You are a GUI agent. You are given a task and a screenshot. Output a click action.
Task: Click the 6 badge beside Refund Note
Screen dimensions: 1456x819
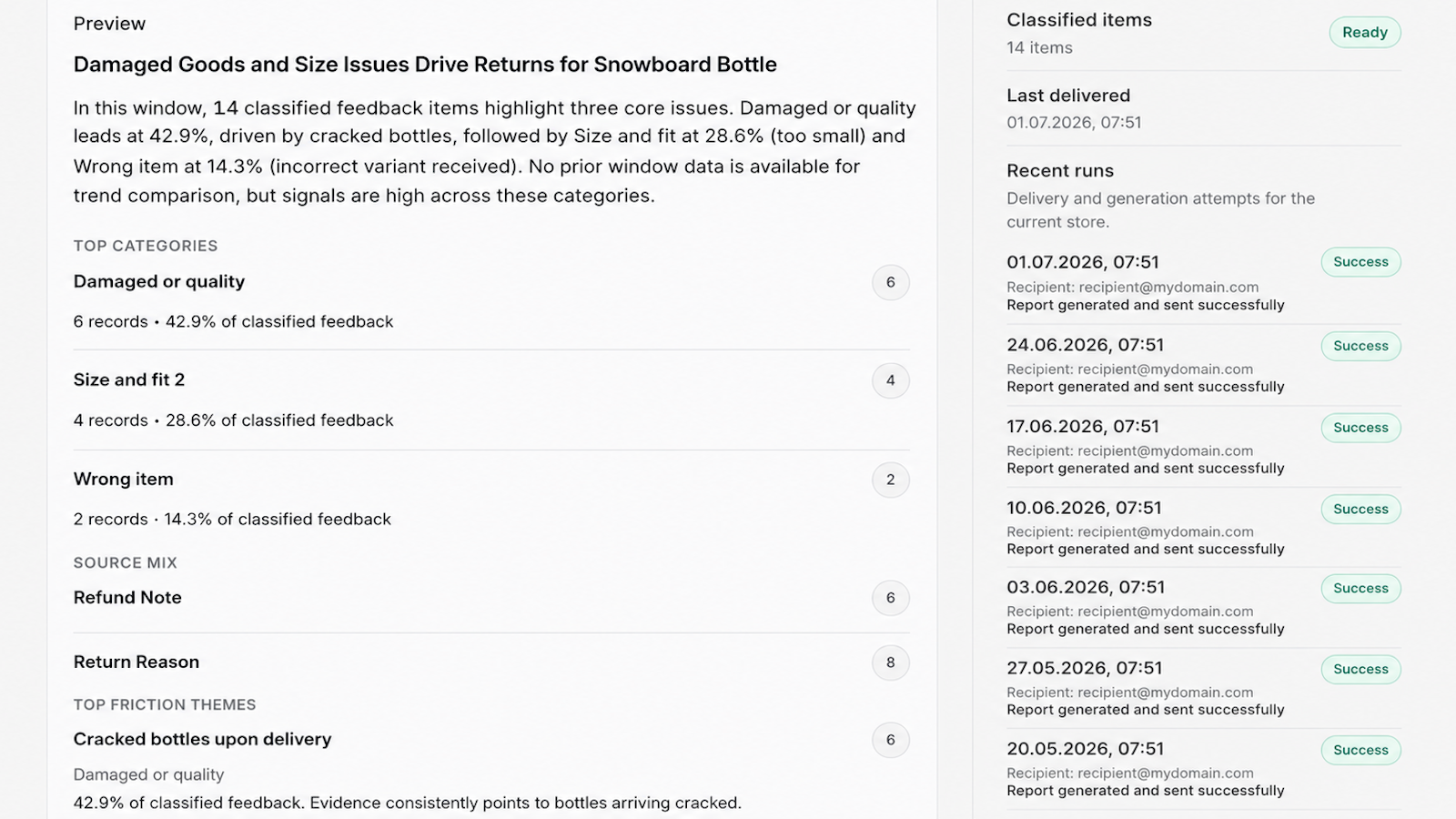(x=890, y=598)
